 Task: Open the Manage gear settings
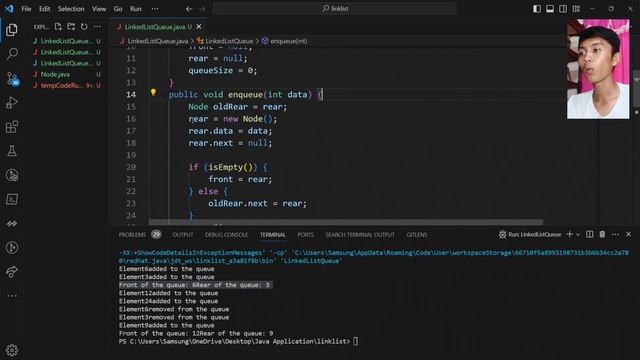click(x=12, y=350)
